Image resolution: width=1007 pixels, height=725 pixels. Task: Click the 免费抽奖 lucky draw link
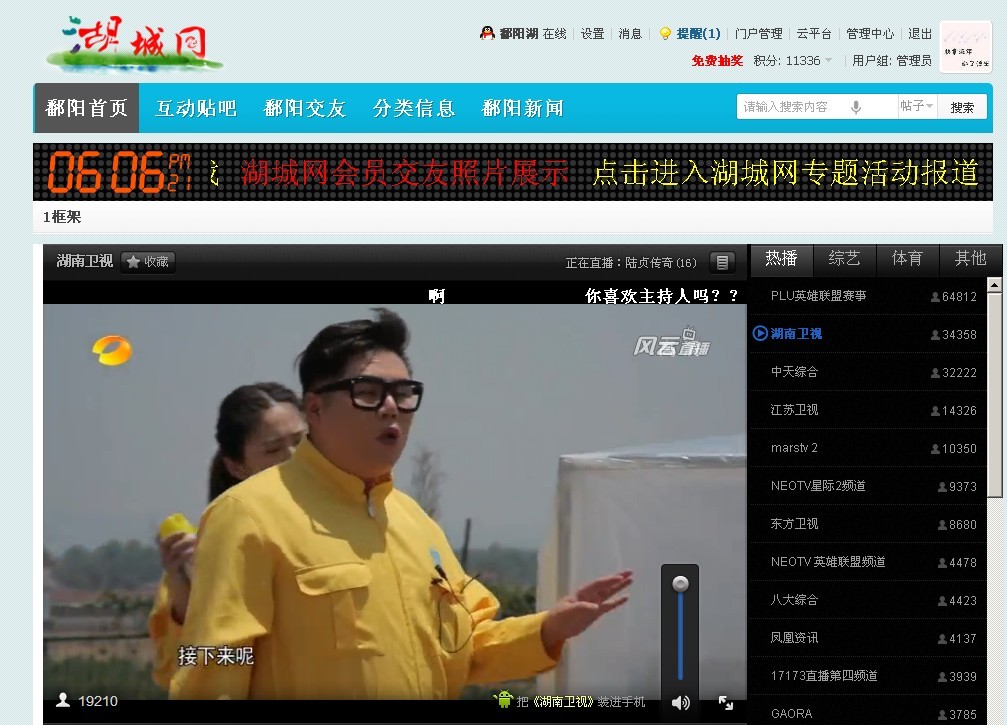(x=717, y=59)
